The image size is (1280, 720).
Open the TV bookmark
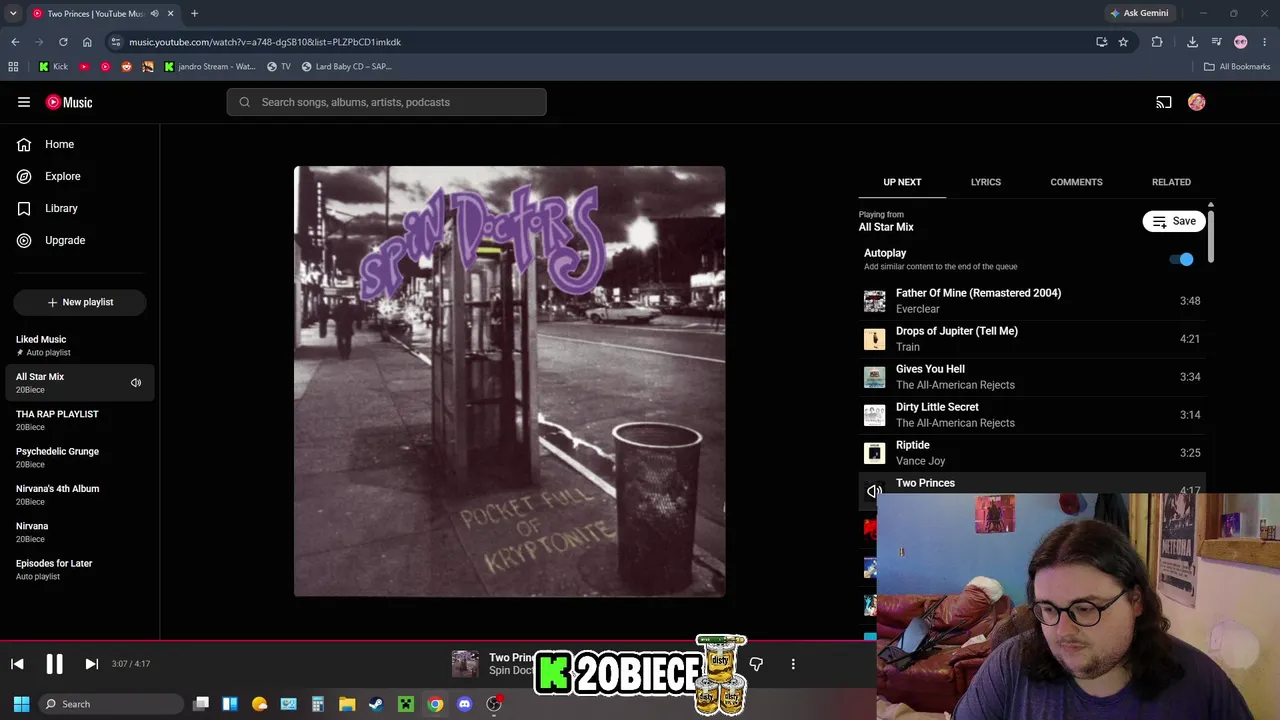point(279,67)
